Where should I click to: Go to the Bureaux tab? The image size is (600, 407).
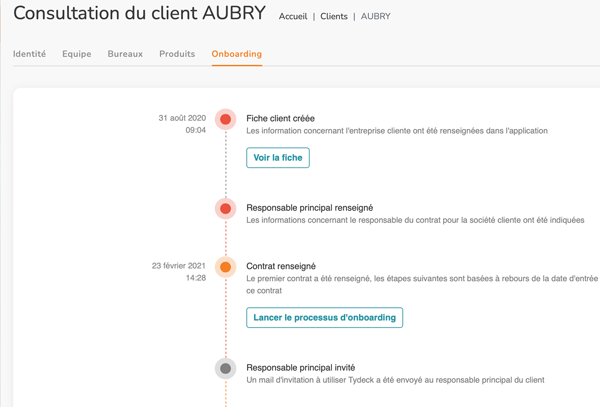pyautogui.click(x=125, y=54)
